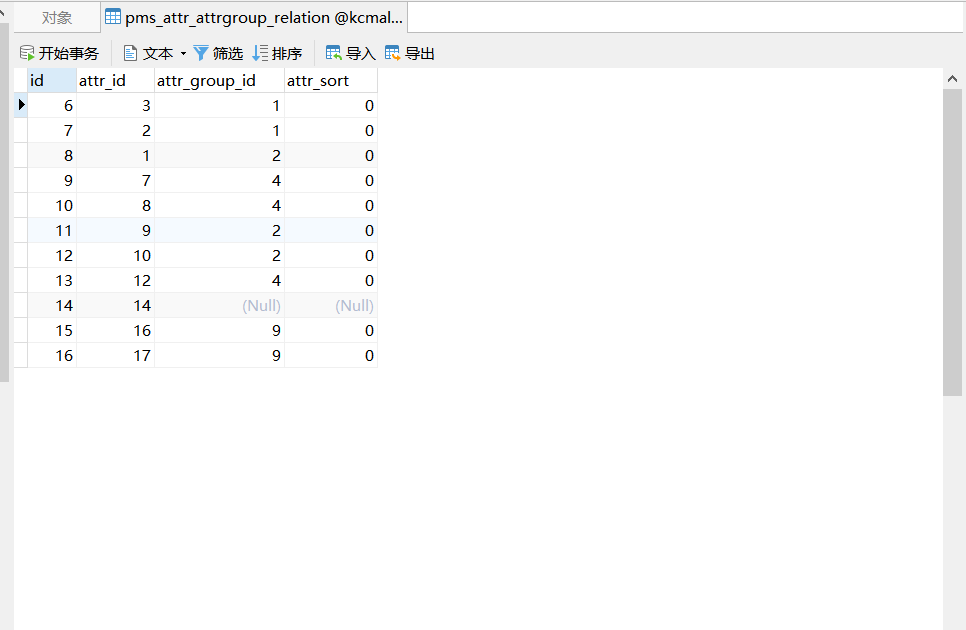Image resolution: width=966 pixels, height=630 pixels.
Task: Click the Sort (排序) icon
Action: pyautogui.click(x=260, y=53)
